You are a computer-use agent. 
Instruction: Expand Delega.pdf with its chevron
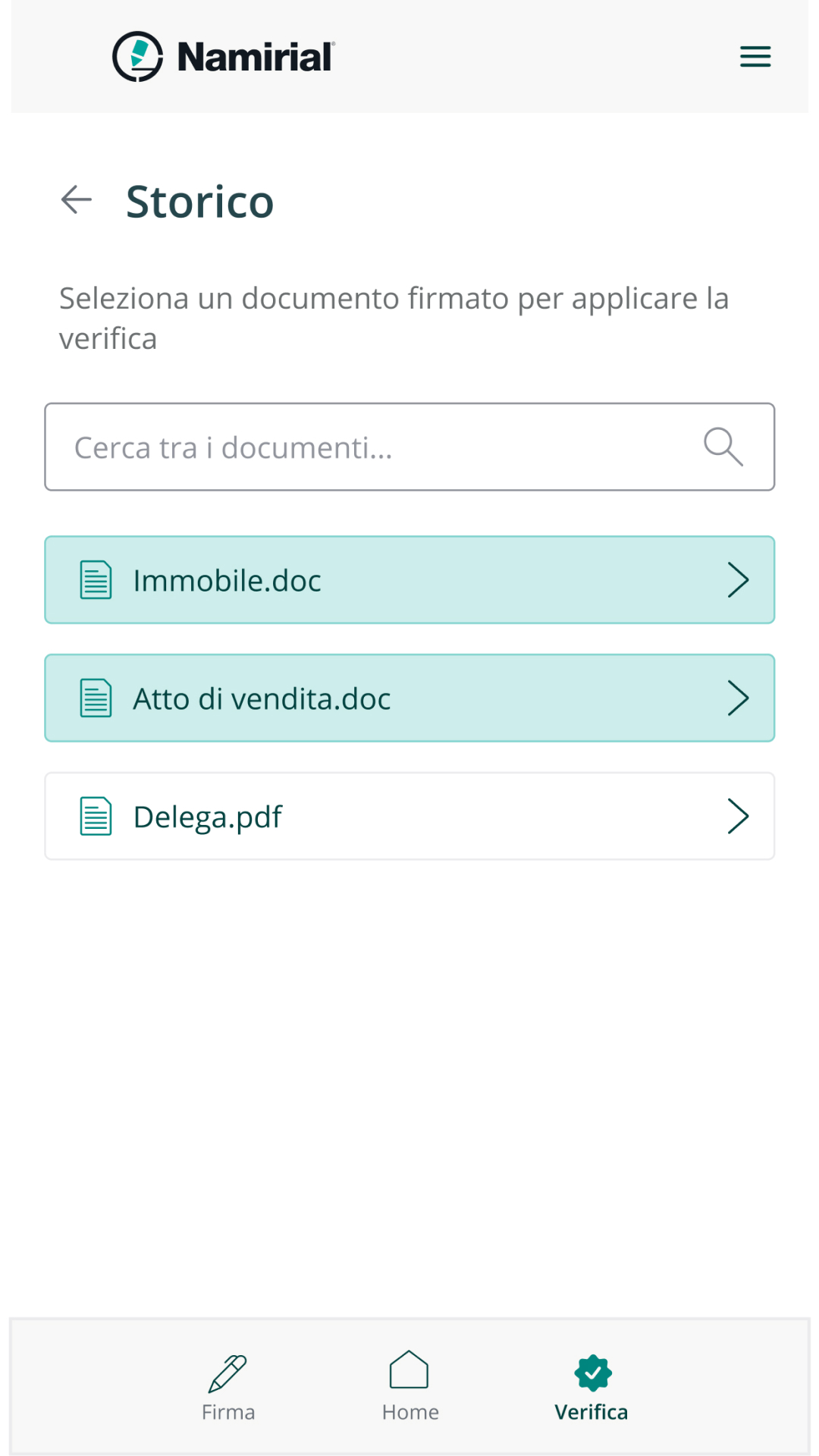pyautogui.click(x=738, y=817)
